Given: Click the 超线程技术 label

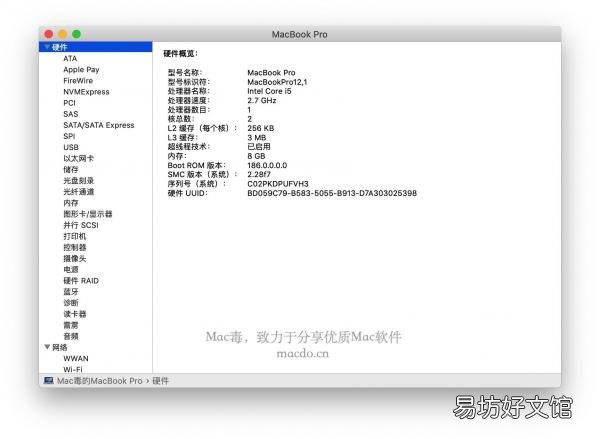Looking at the screenshot, I should (x=189, y=147).
